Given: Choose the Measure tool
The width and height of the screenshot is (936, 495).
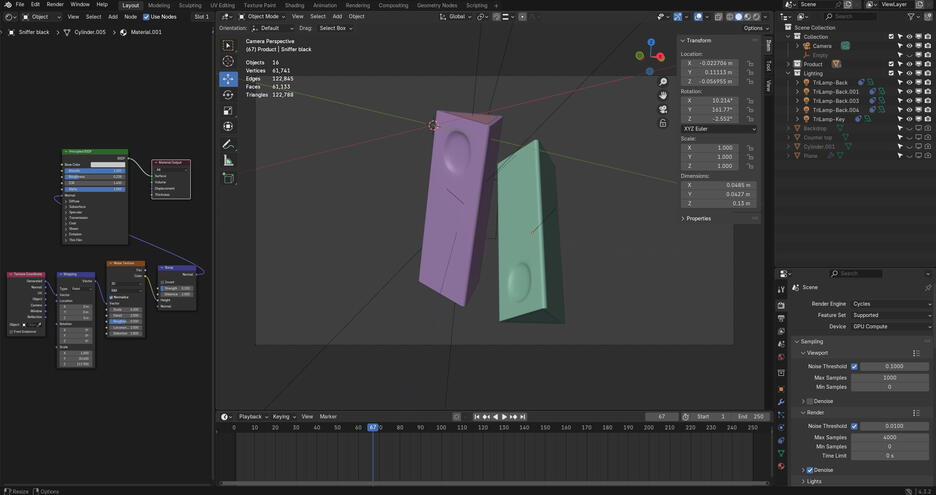Looking at the screenshot, I should [x=228, y=161].
